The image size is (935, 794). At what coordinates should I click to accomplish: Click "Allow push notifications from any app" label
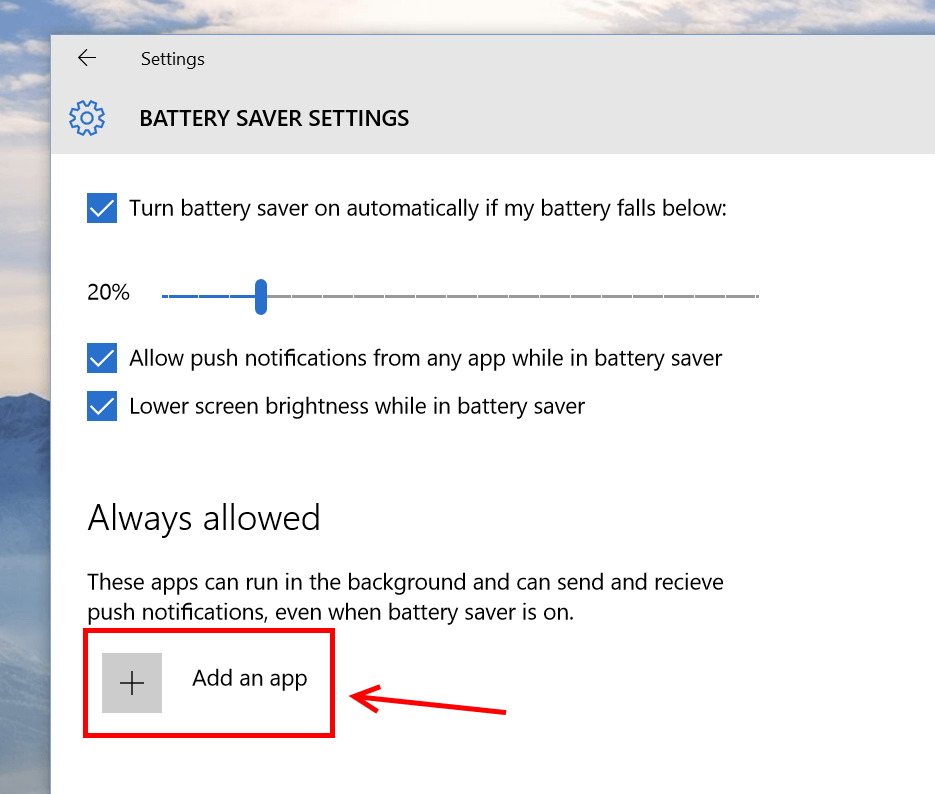(426, 358)
